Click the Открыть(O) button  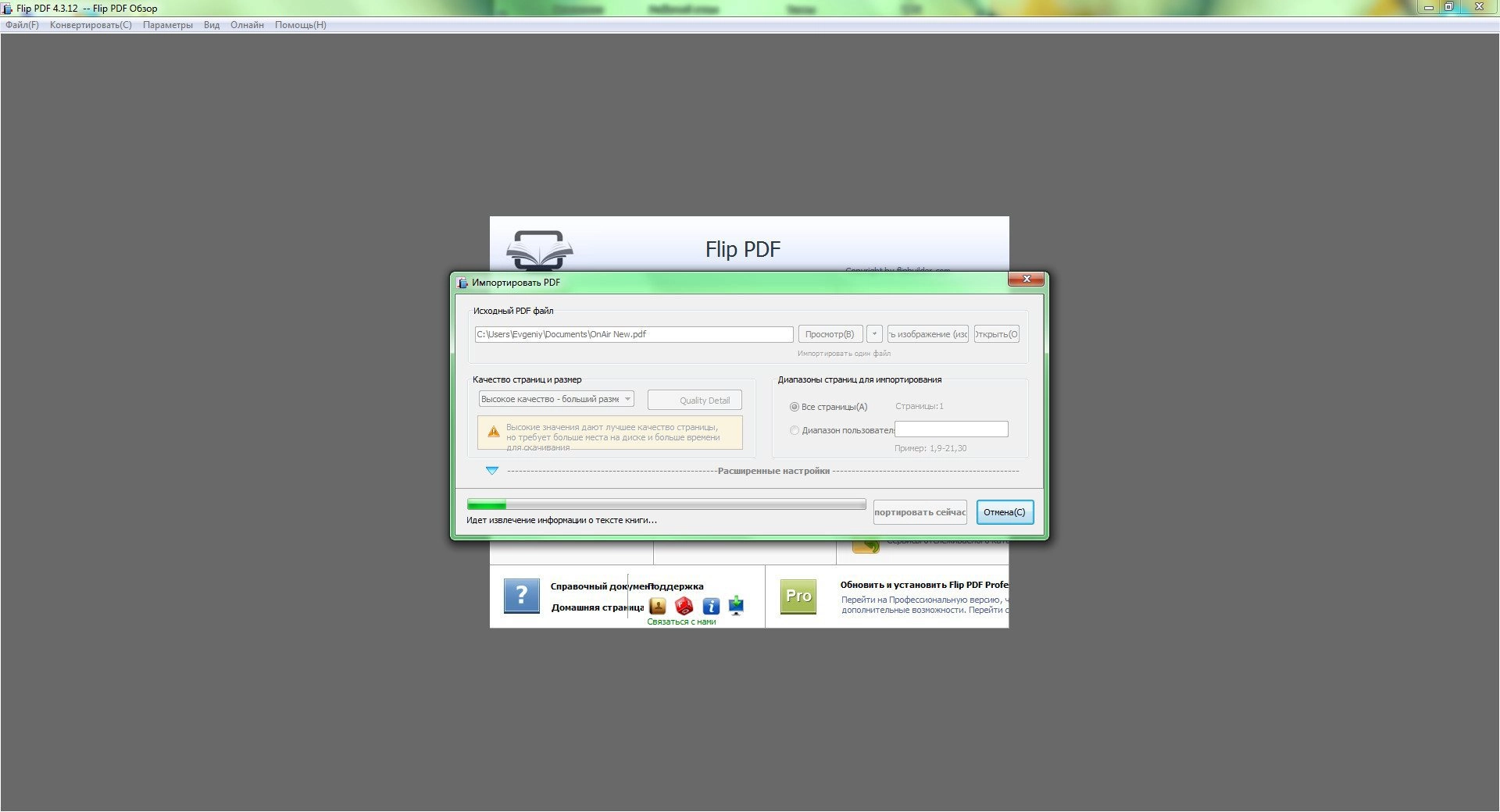click(x=997, y=334)
